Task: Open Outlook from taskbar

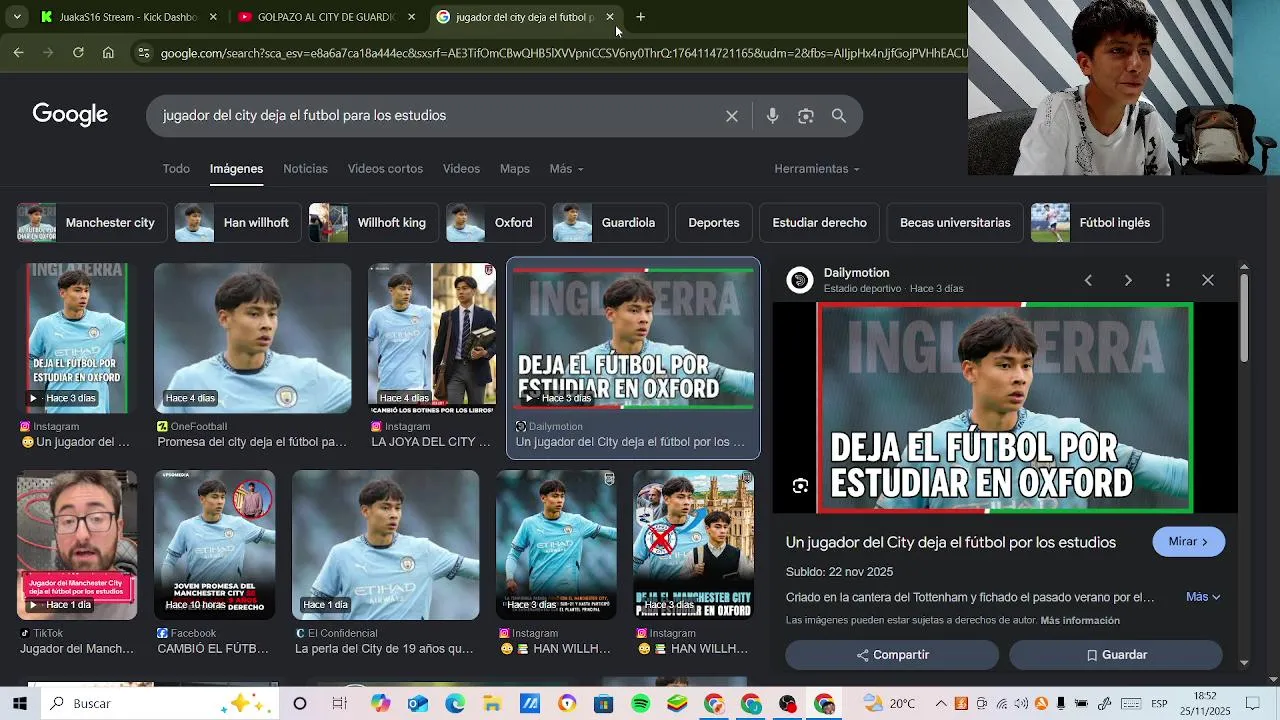Action: [x=418, y=704]
